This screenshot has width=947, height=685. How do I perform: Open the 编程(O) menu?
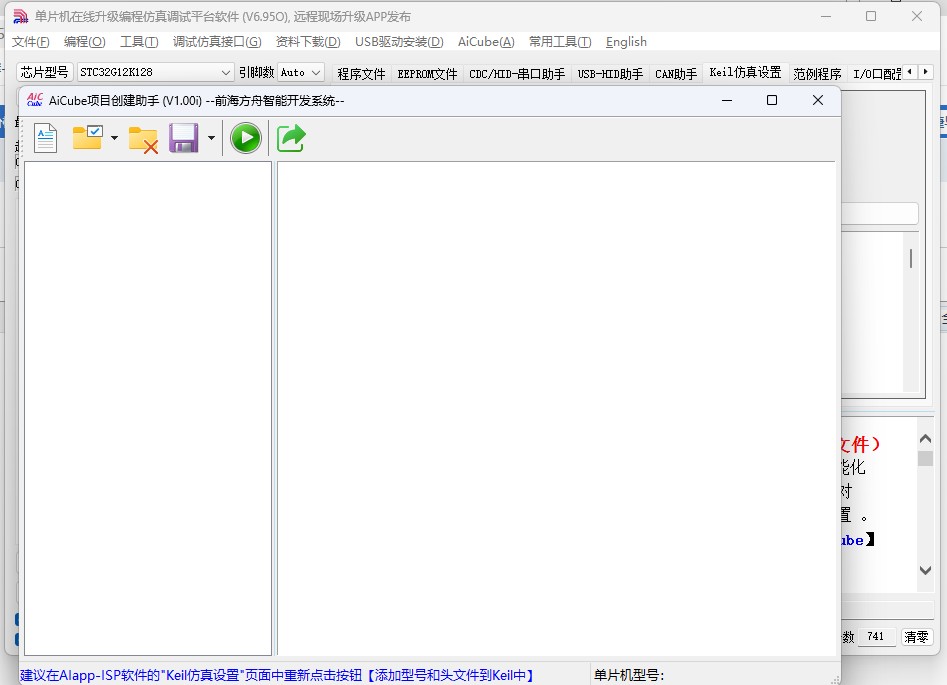pos(85,42)
